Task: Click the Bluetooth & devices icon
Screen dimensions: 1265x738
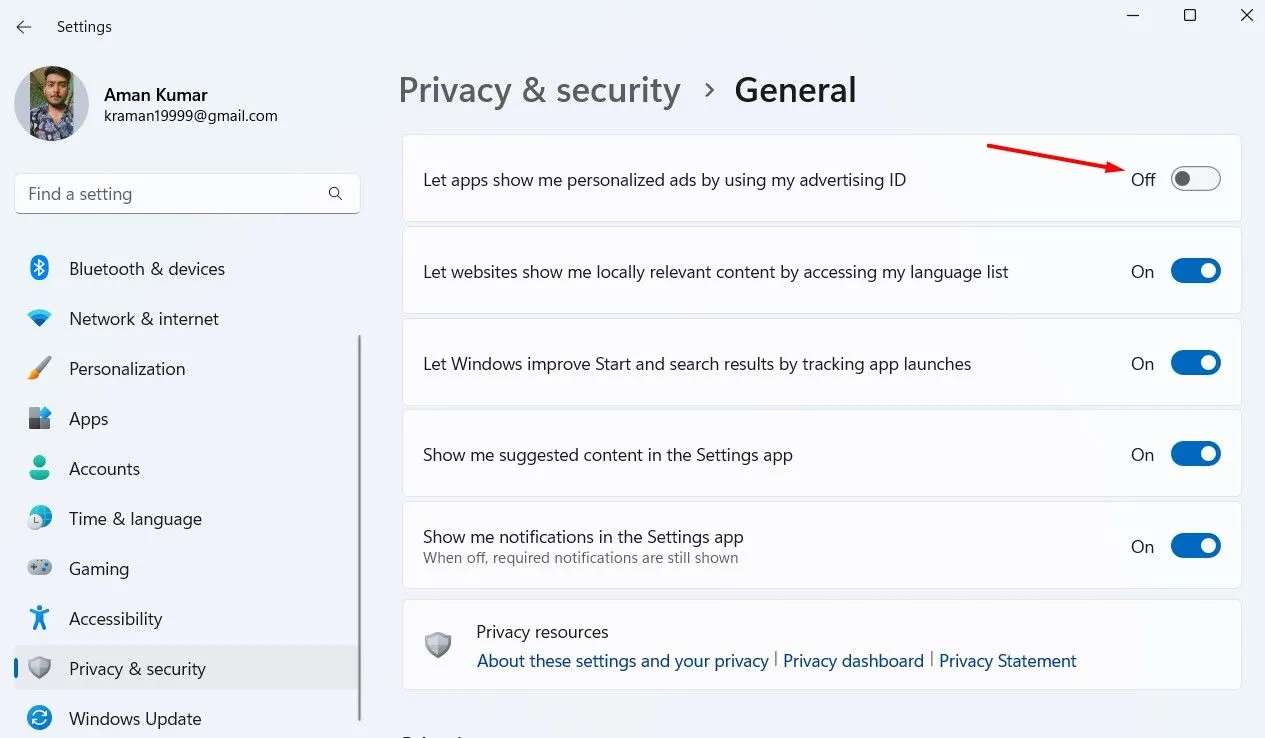Action: point(39,268)
